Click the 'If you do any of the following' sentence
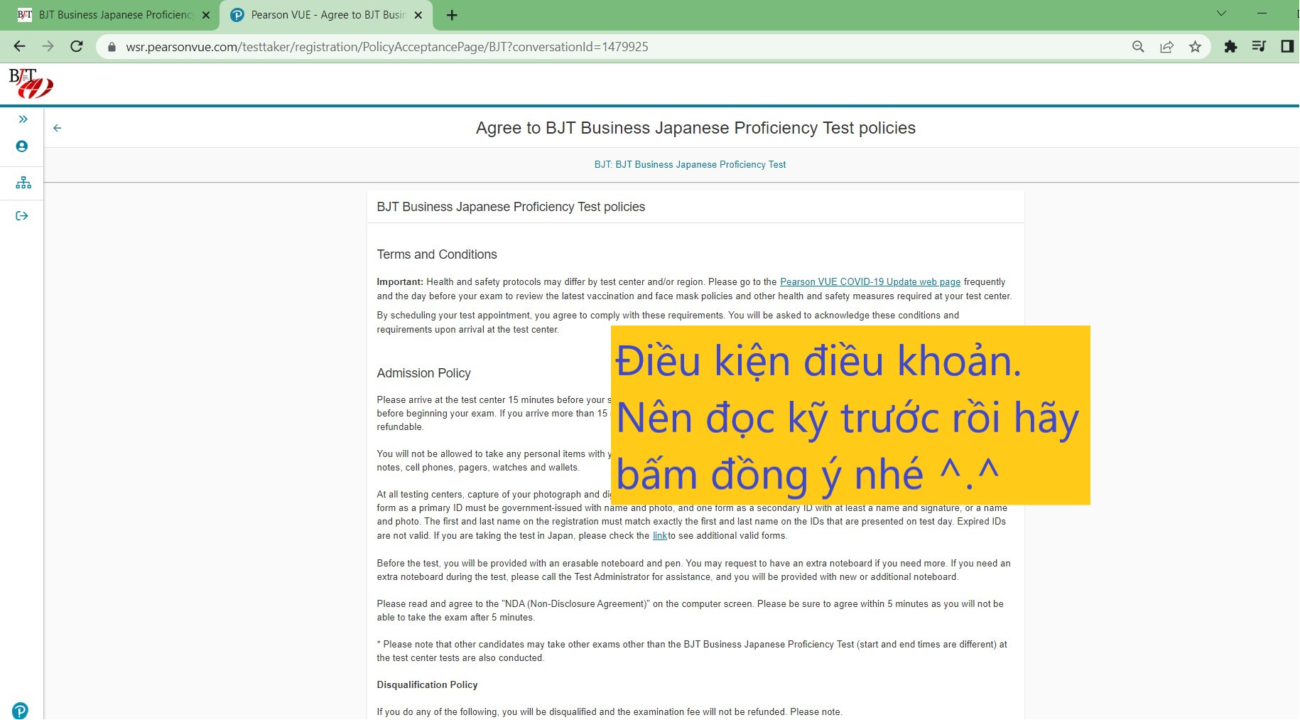This screenshot has height=720, width=1300. [x=610, y=712]
